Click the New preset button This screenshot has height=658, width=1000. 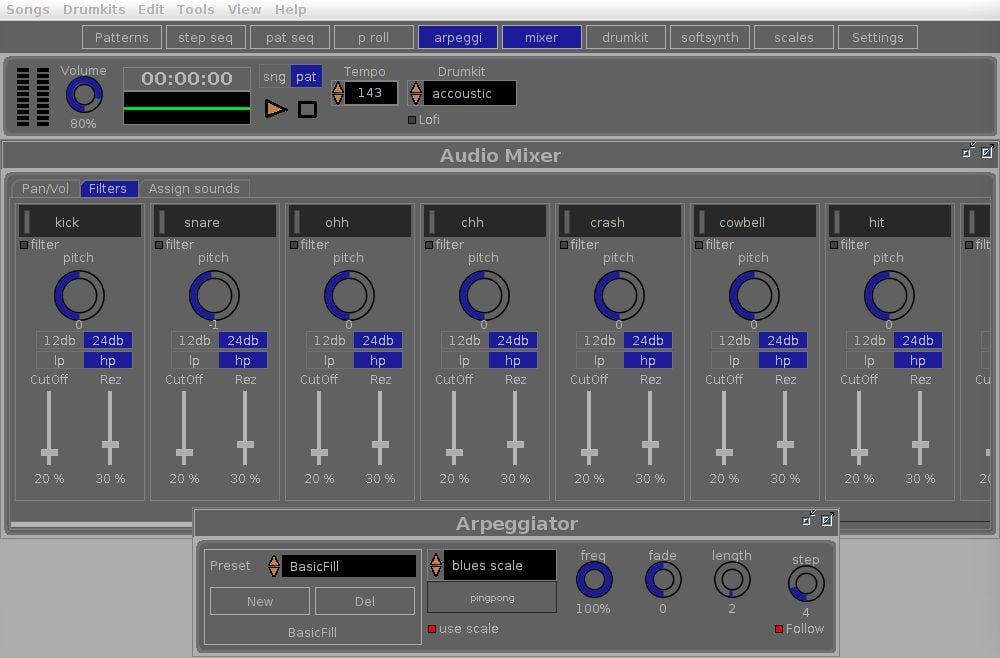[x=260, y=601]
